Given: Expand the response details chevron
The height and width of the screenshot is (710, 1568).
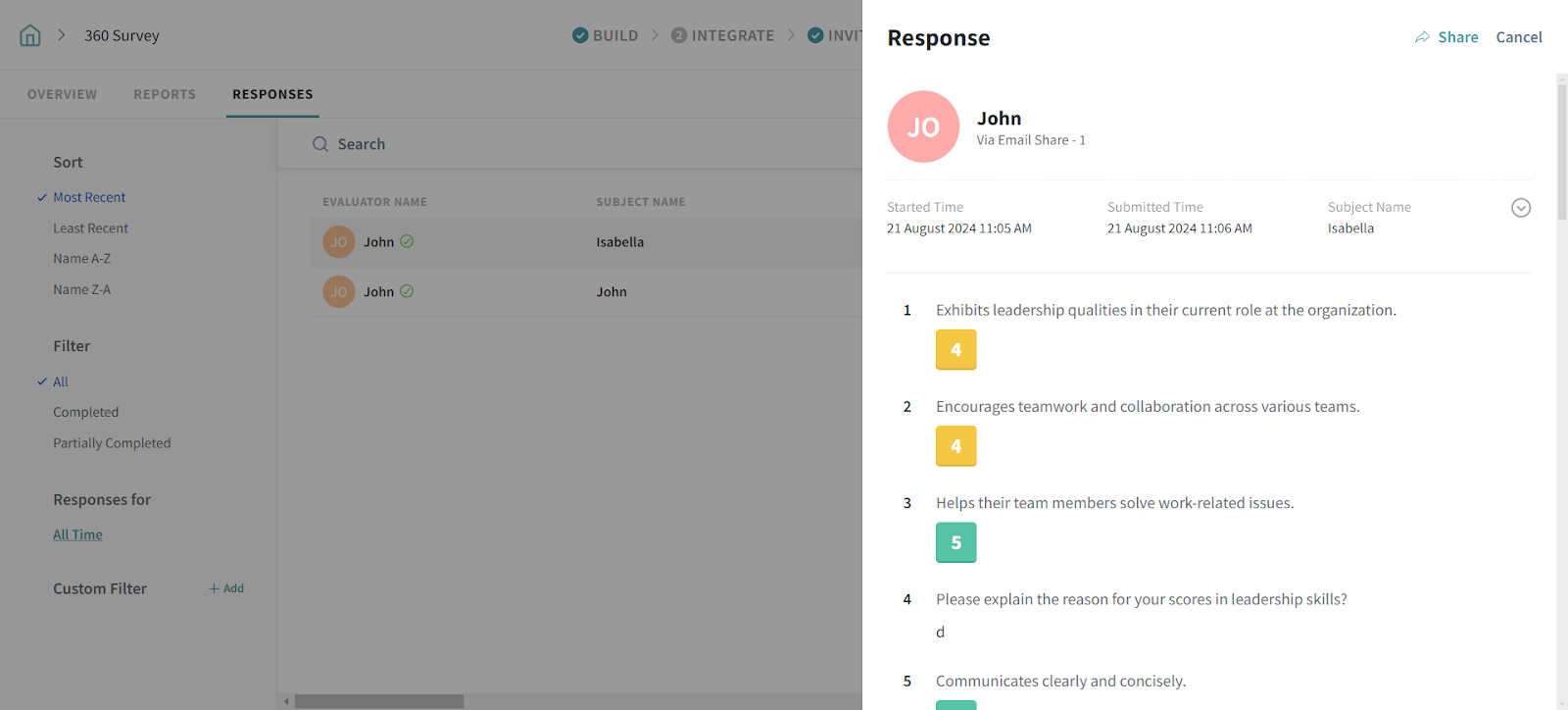Looking at the screenshot, I should point(1521,208).
